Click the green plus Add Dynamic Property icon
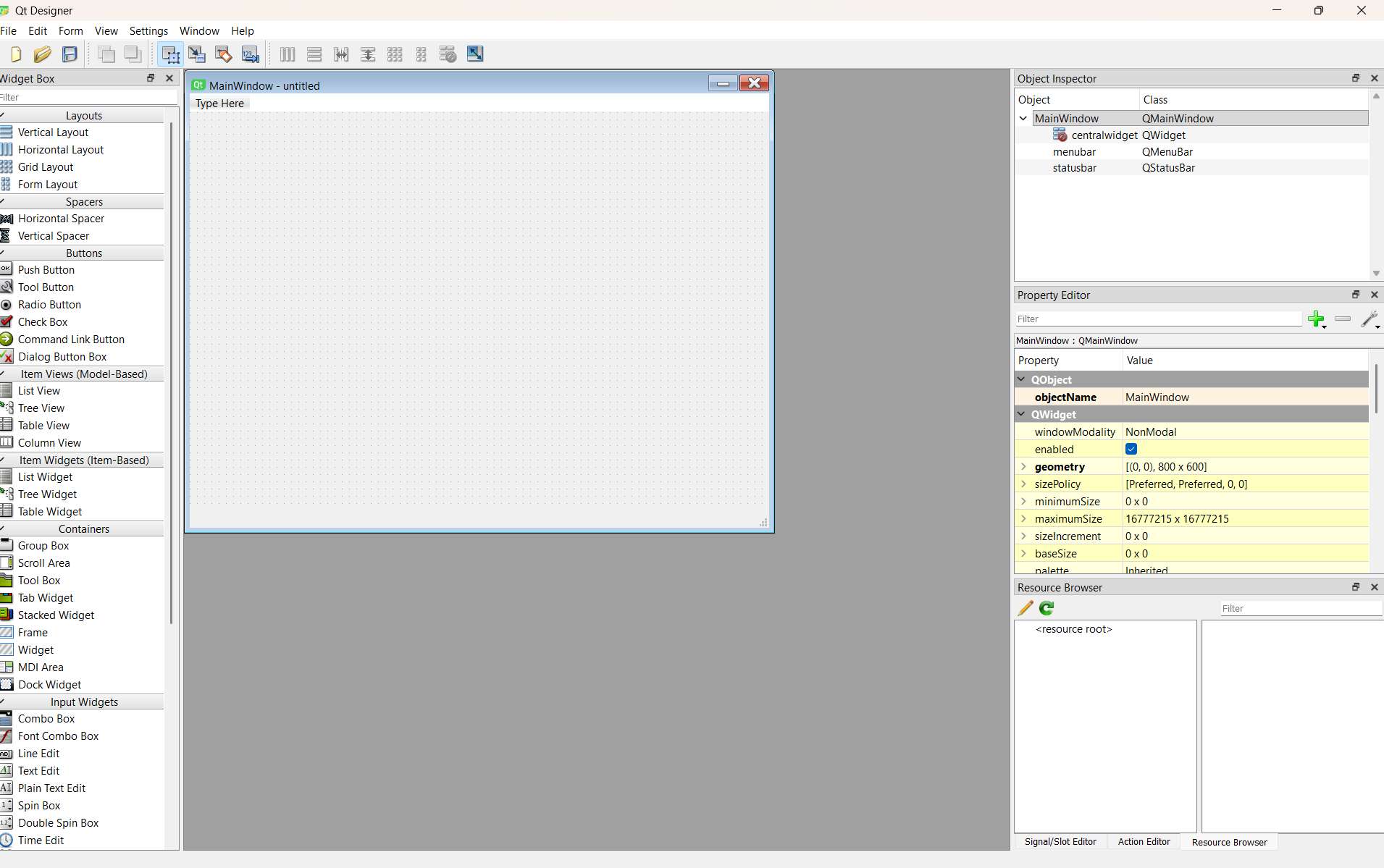 pyautogui.click(x=1317, y=319)
